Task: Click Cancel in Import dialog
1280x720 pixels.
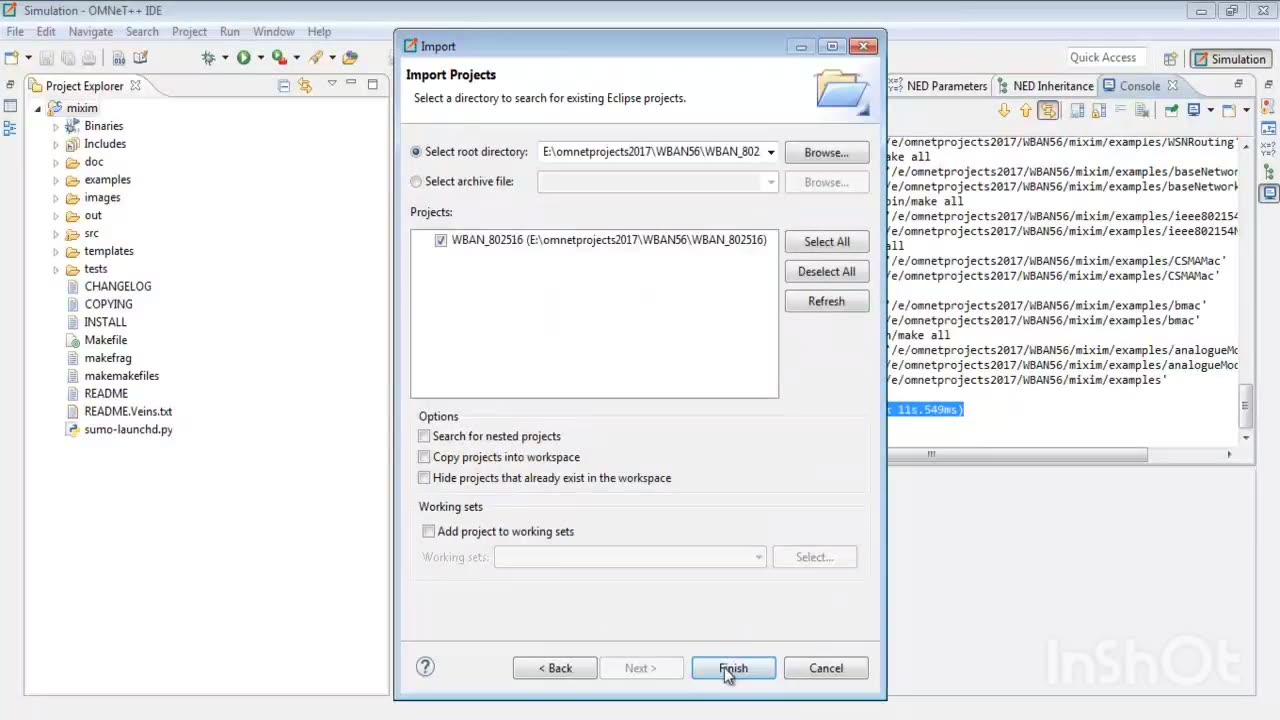Action: pos(826,668)
